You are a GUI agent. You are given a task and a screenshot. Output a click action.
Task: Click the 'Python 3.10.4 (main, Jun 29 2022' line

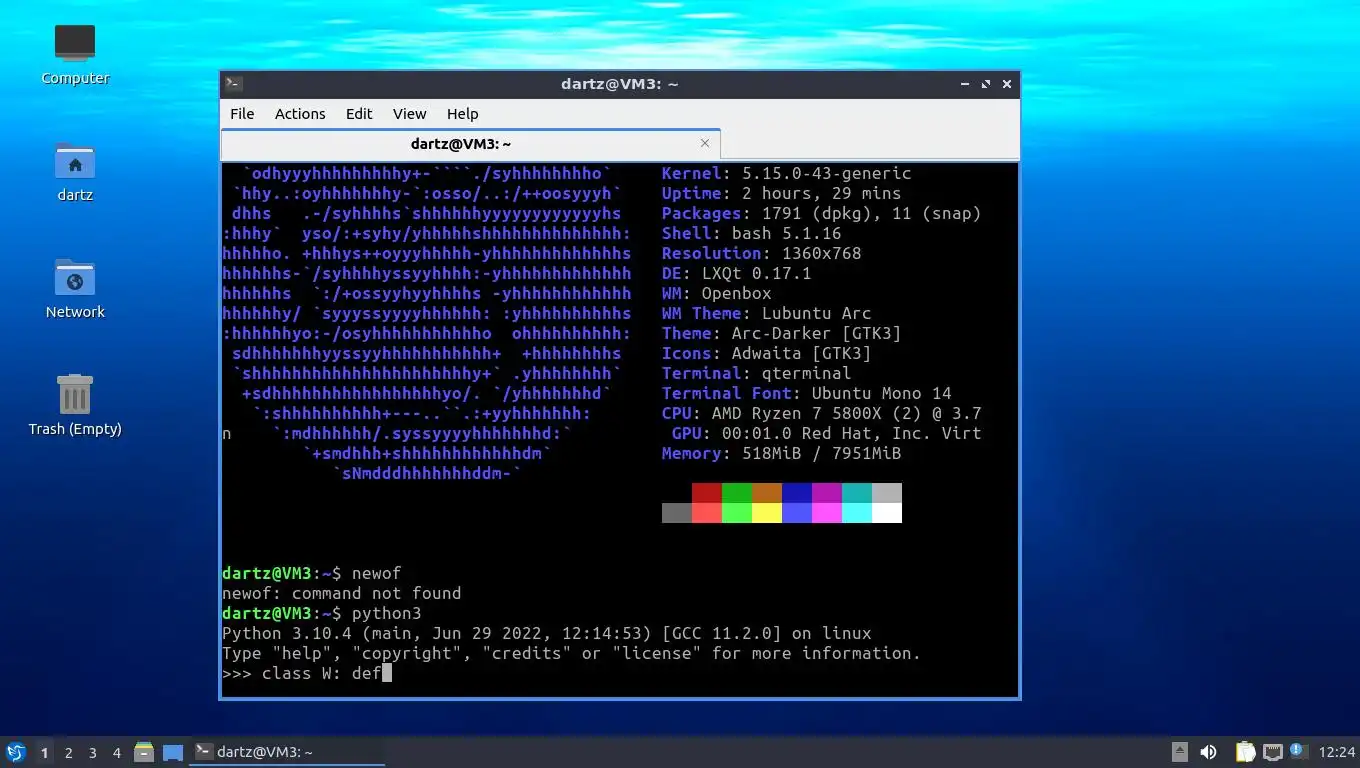546,633
